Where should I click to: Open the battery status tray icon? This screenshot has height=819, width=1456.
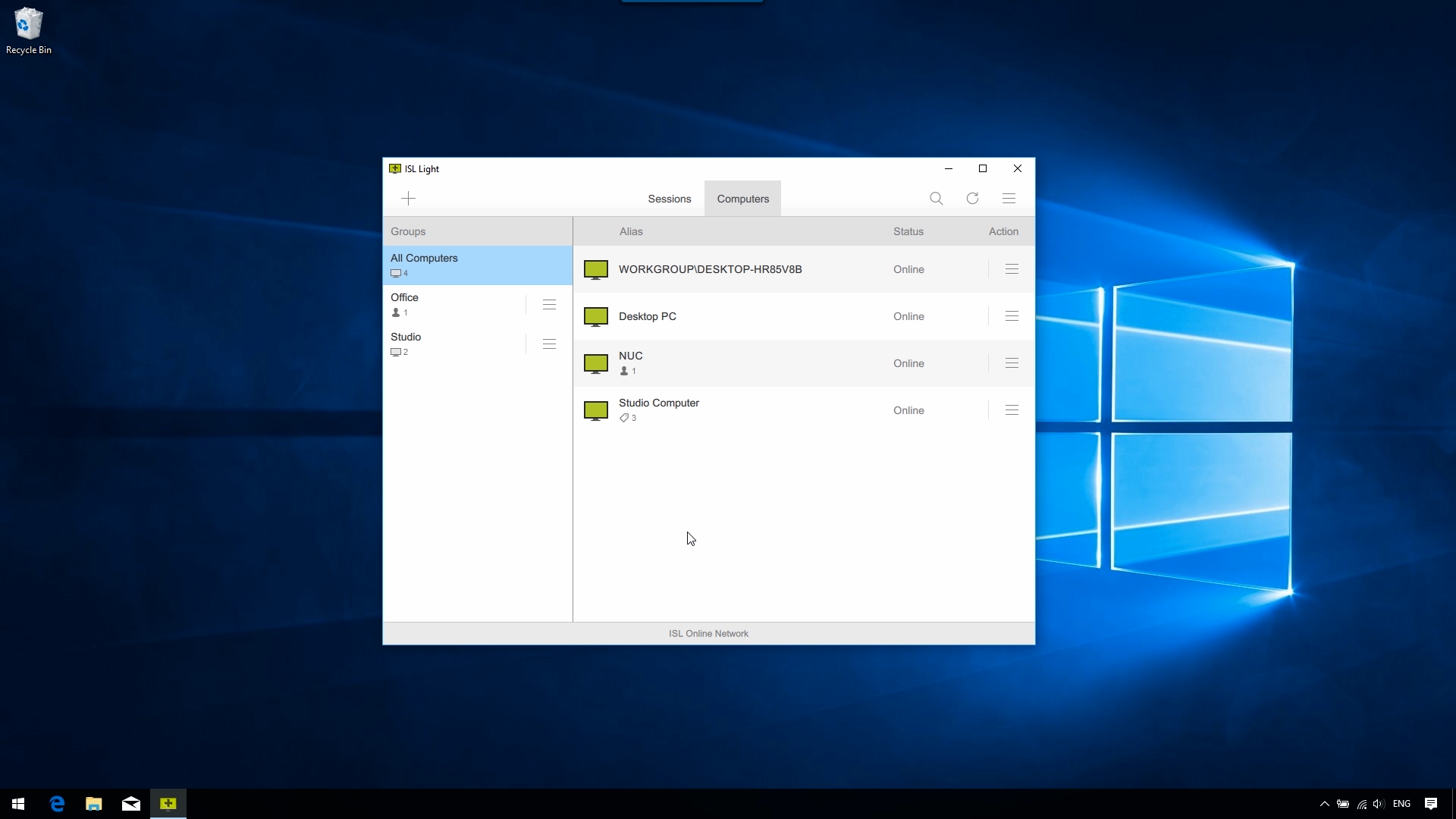[x=1343, y=804]
